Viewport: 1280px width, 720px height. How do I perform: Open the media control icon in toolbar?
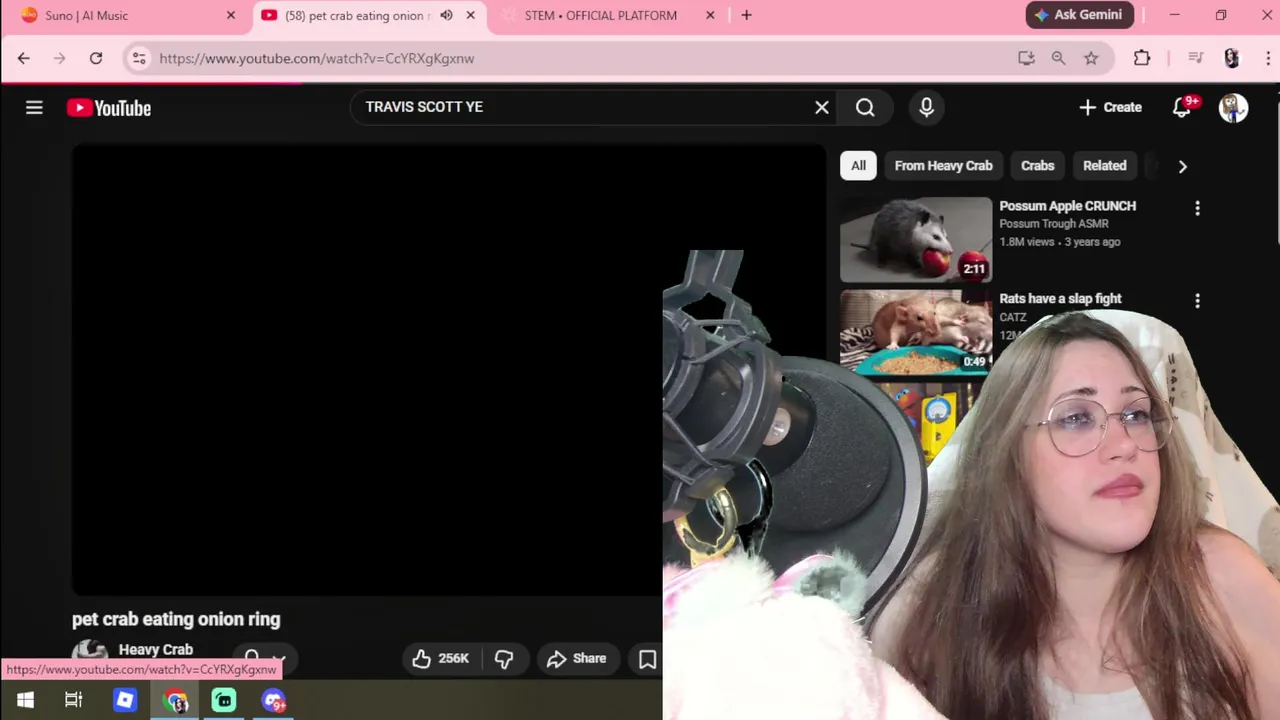click(x=1195, y=58)
